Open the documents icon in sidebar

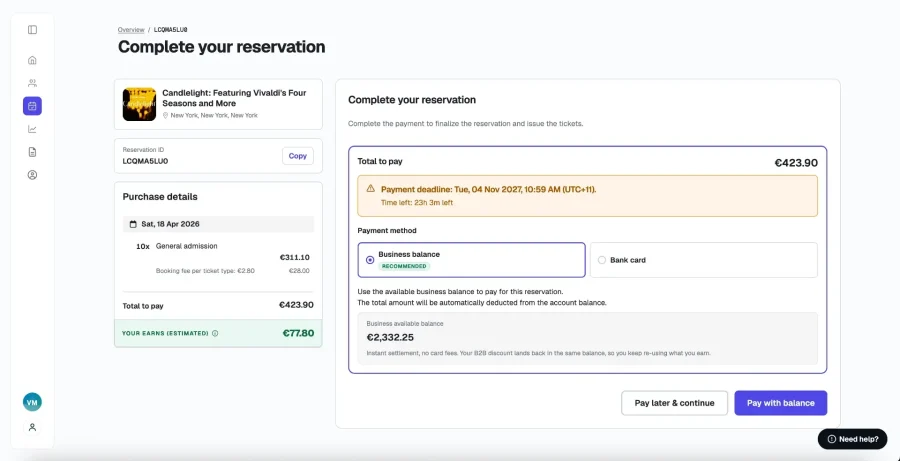pyautogui.click(x=32, y=152)
